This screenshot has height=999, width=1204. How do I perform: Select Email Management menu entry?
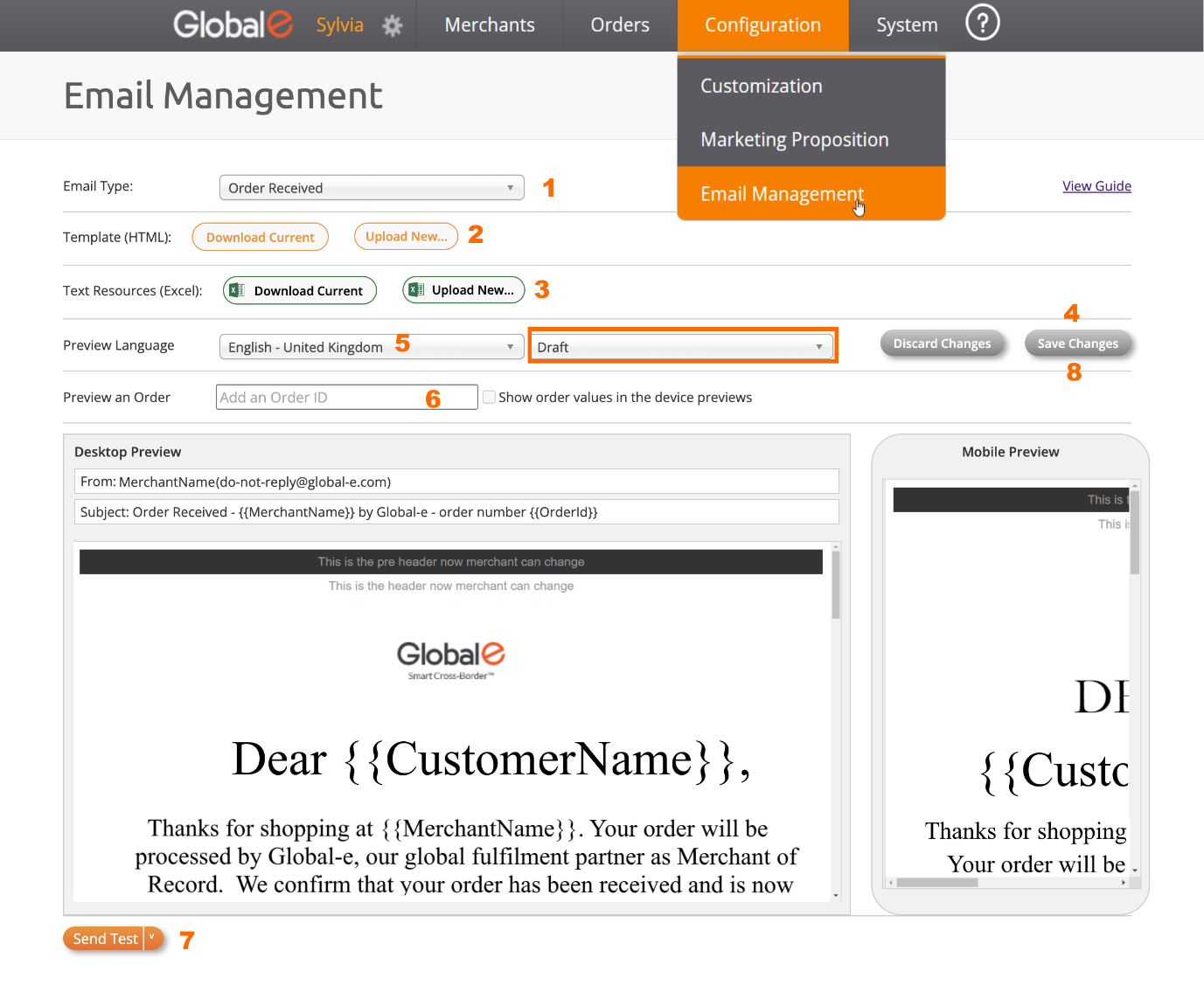(782, 194)
